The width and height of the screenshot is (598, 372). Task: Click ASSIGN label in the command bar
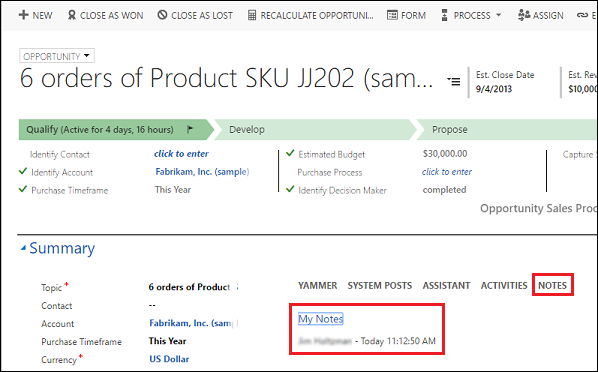click(x=548, y=15)
